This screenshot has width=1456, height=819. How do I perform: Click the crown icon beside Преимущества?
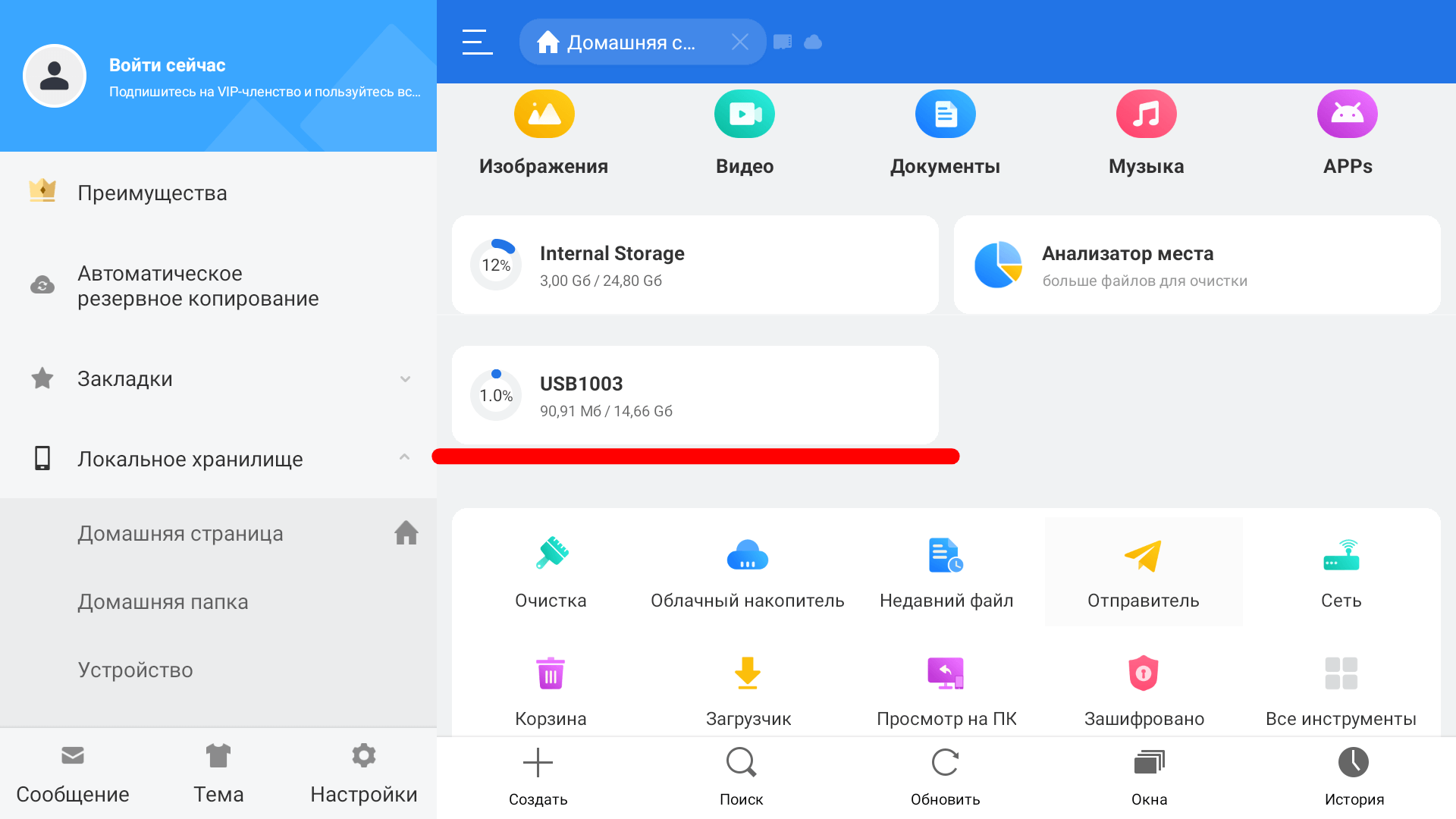[x=42, y=190]
